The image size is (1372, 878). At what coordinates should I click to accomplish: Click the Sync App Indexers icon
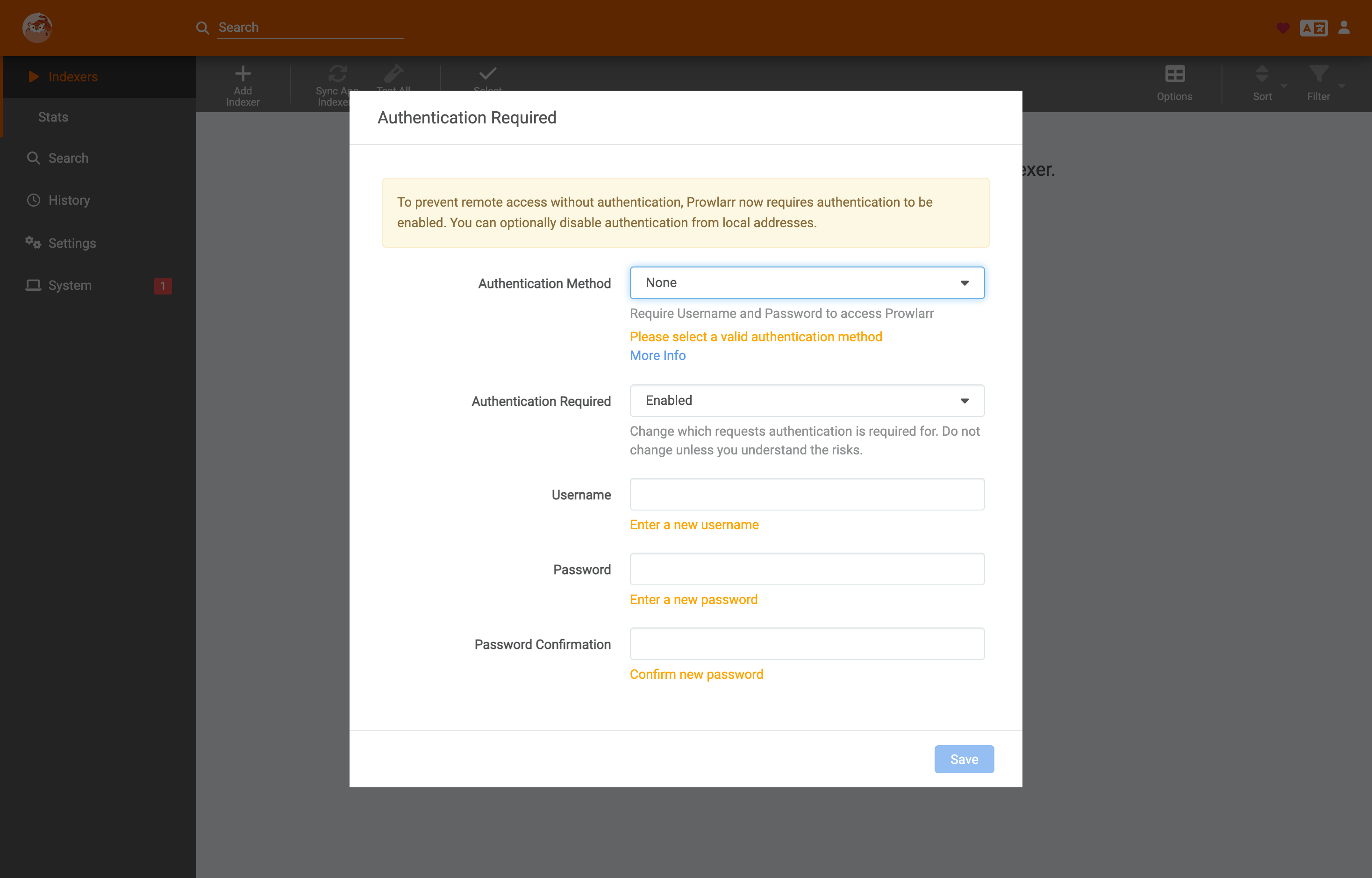[x=337, y=73]
